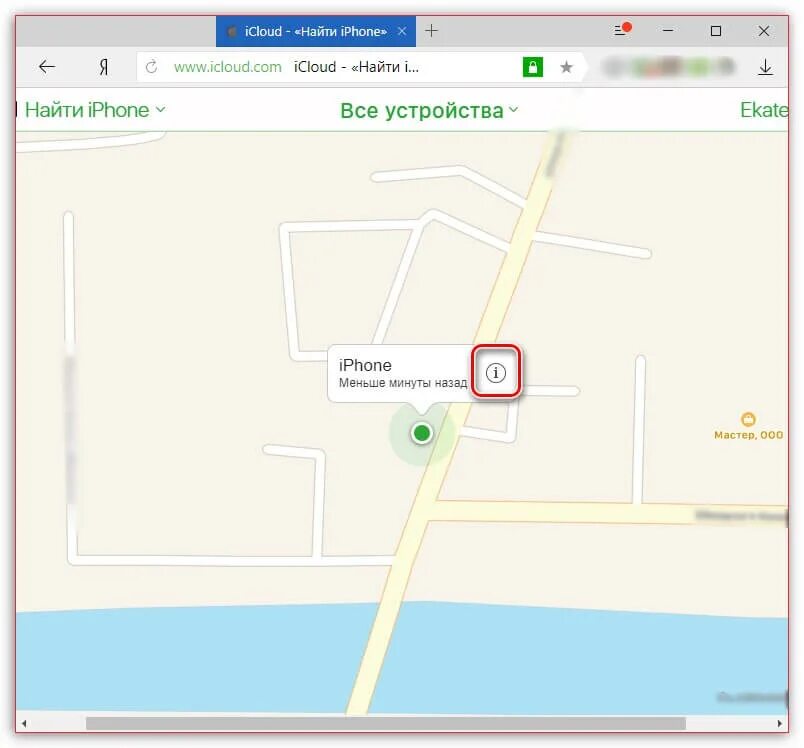
Task: Minimize the browser window
Action: point(668,31)
